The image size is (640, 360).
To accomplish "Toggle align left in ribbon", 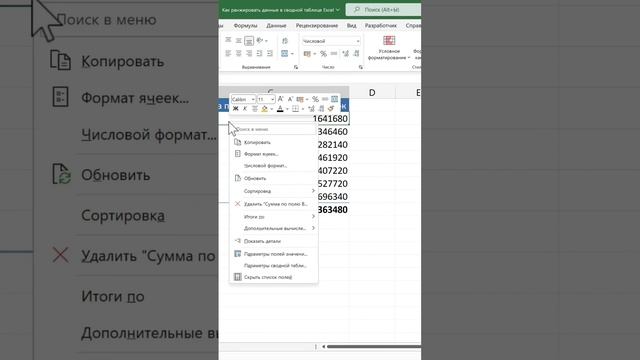I will click(228, 53).
